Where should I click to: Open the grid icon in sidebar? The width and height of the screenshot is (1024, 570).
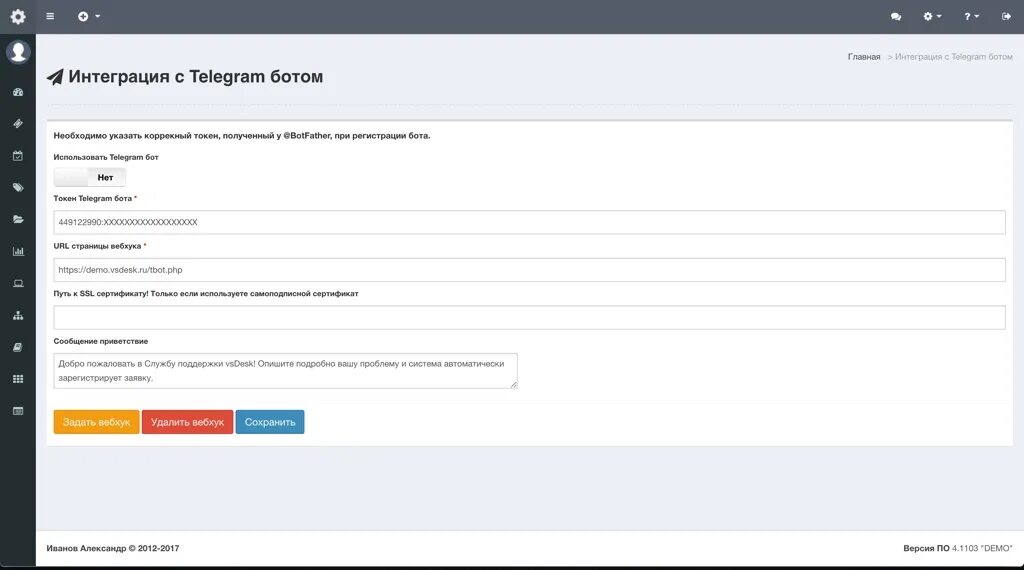tap(18, 379)
